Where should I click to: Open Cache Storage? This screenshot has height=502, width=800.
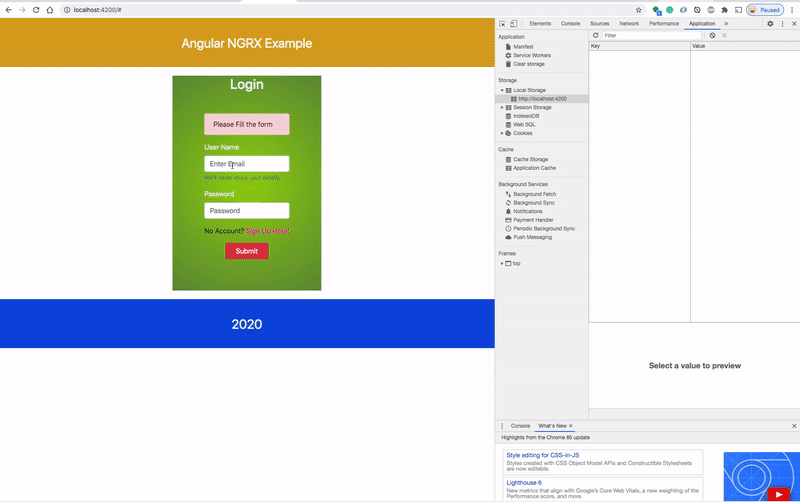click(x=530, y=159)
